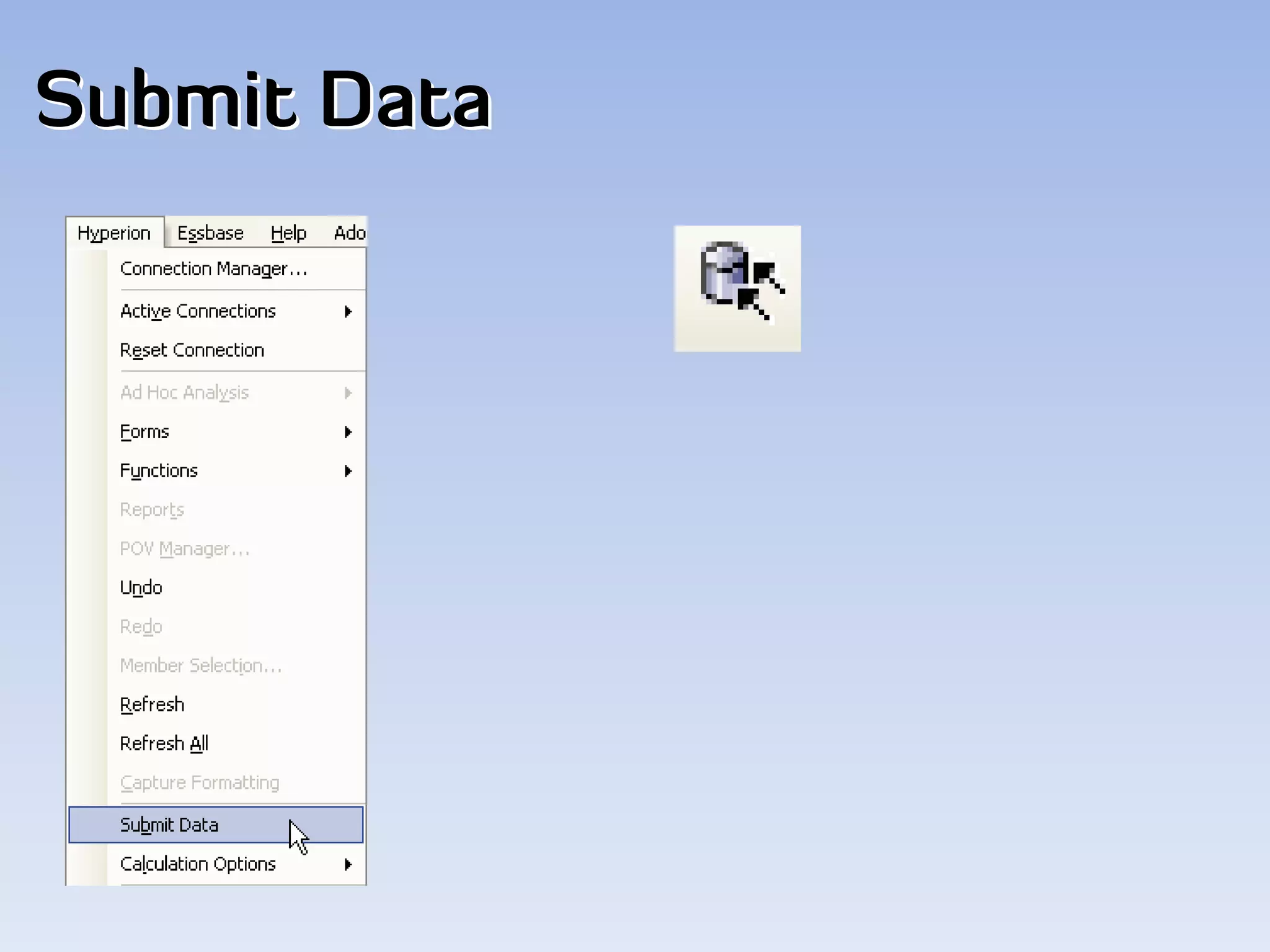Open the Hyperion menu
Viewport: 1270px width, 952px height.
click(x=115, y=233)
